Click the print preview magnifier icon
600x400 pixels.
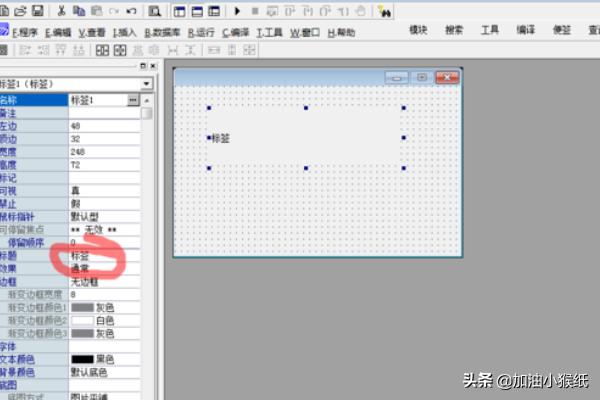[155, 11]
